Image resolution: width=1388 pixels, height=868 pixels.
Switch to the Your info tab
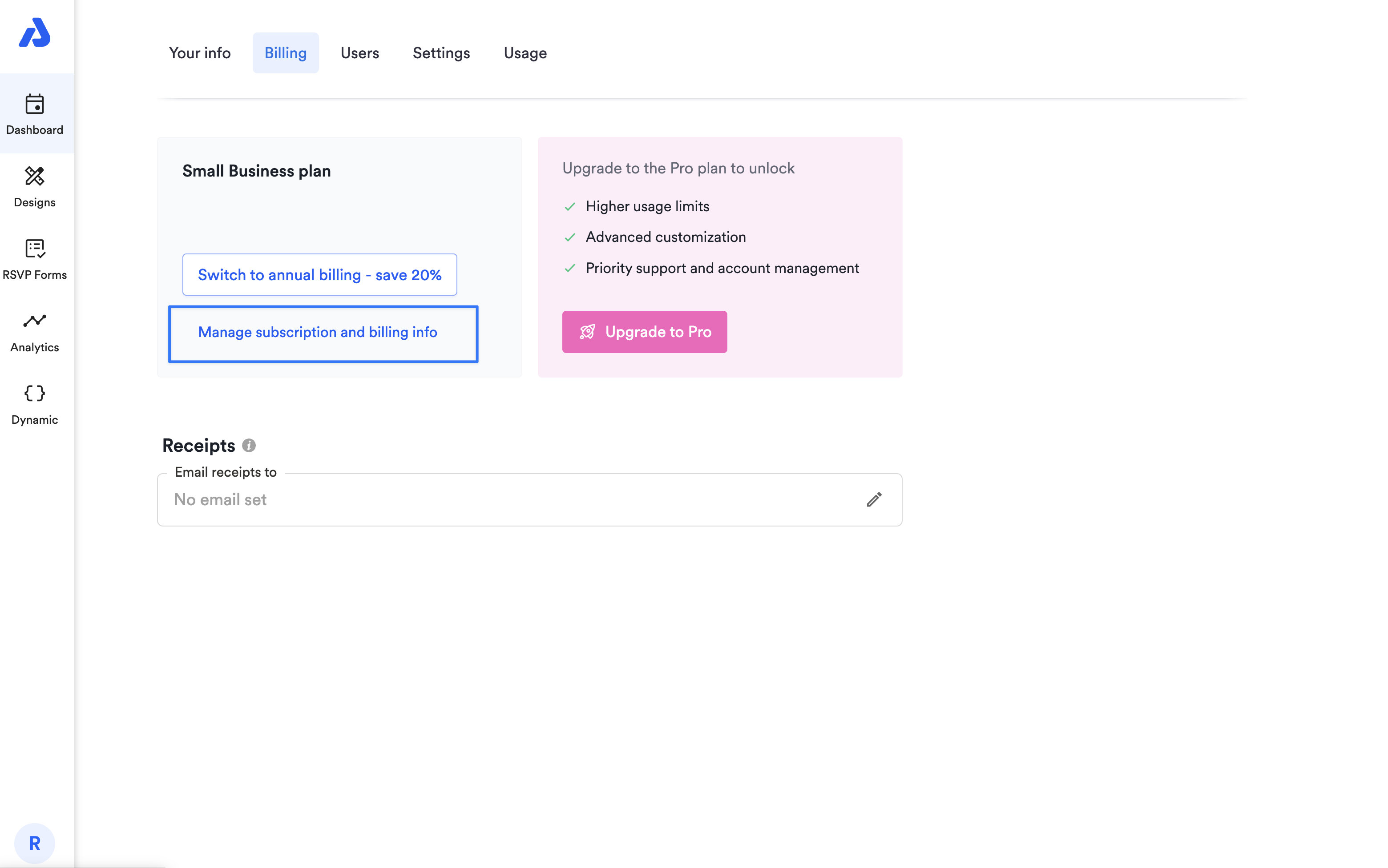(199, 53)
